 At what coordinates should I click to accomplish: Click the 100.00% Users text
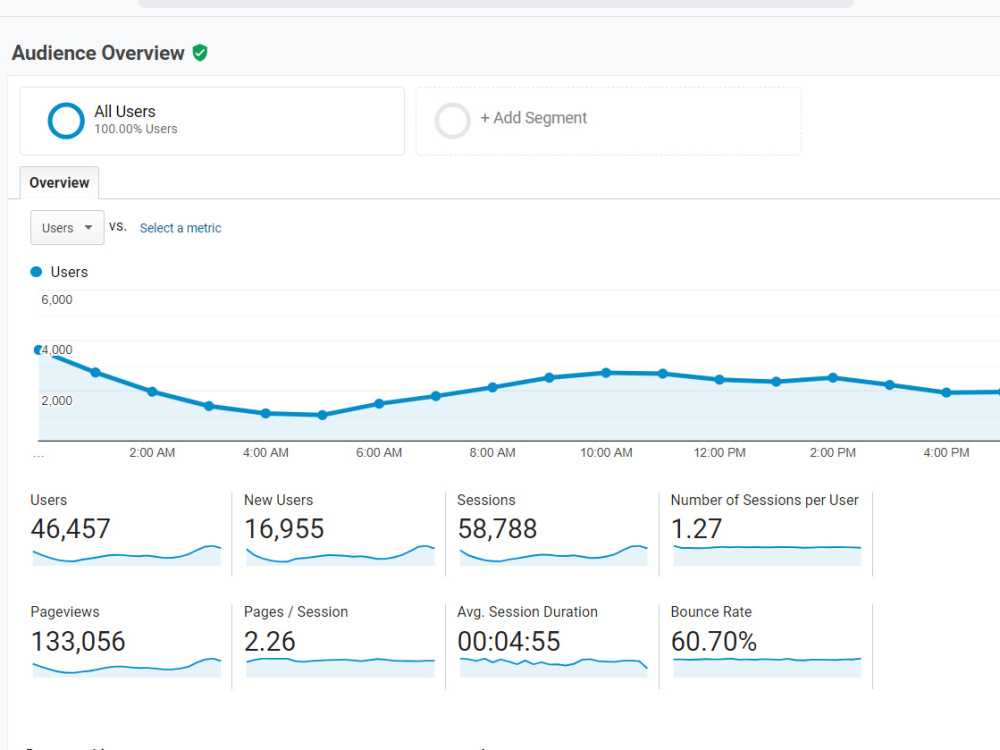click(136, 129)
